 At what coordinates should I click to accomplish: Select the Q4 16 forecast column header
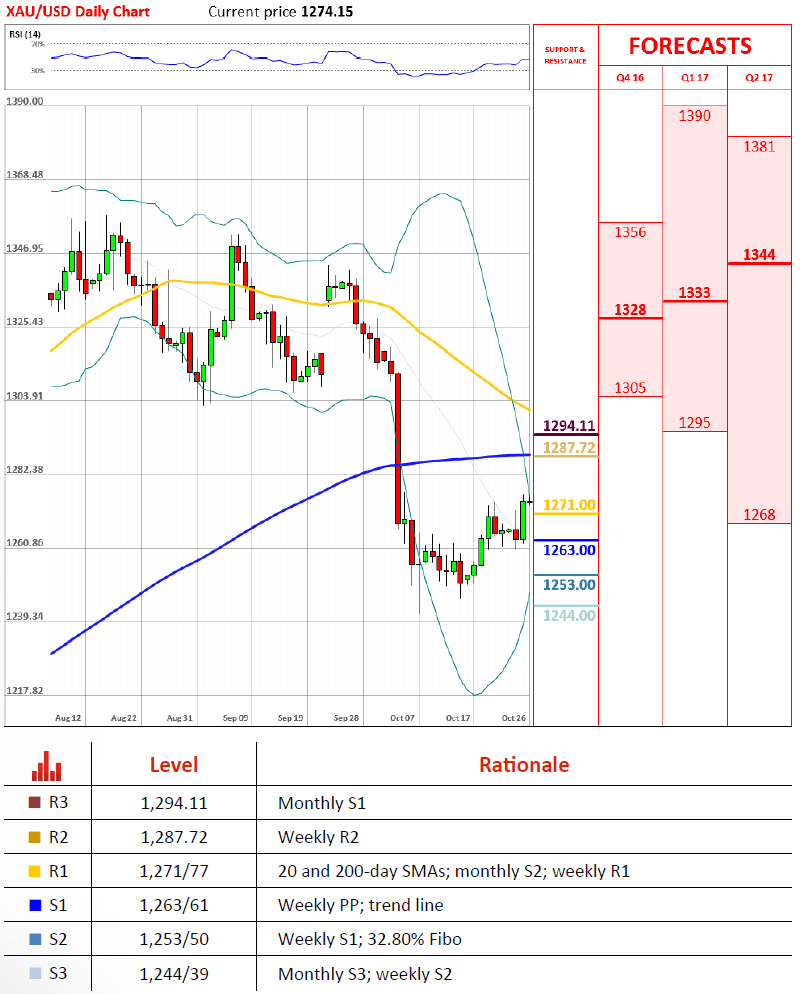[x=630, y=77]
